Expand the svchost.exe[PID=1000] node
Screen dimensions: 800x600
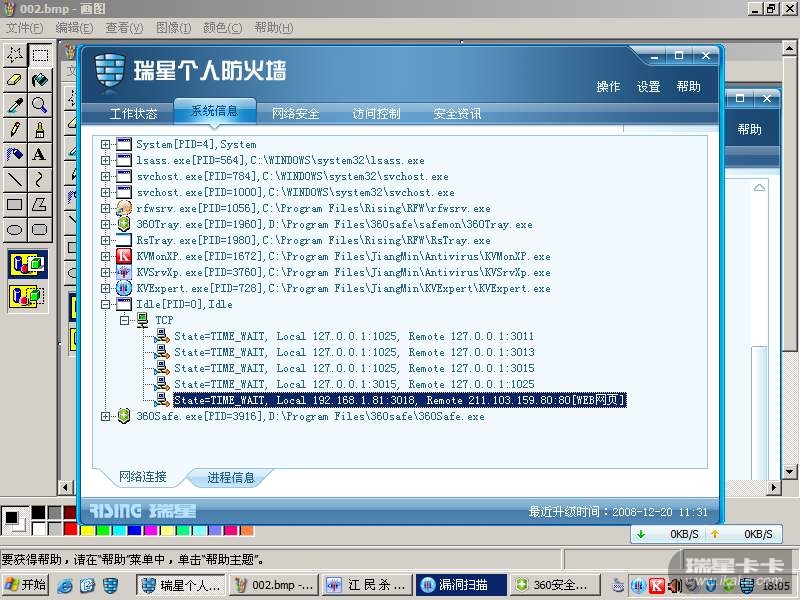(105, 192)
